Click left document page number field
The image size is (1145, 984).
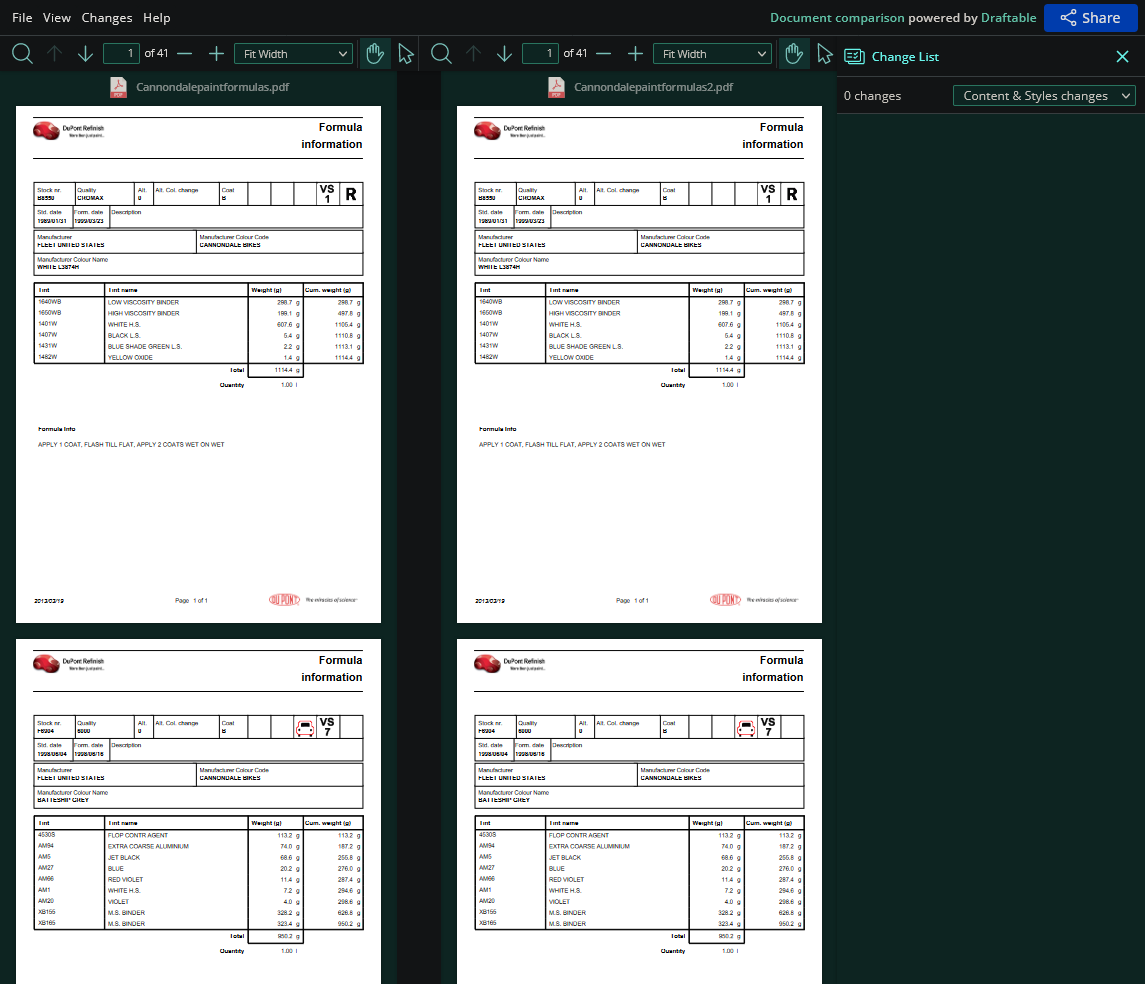pyautogui.click(x=121, y=53)
